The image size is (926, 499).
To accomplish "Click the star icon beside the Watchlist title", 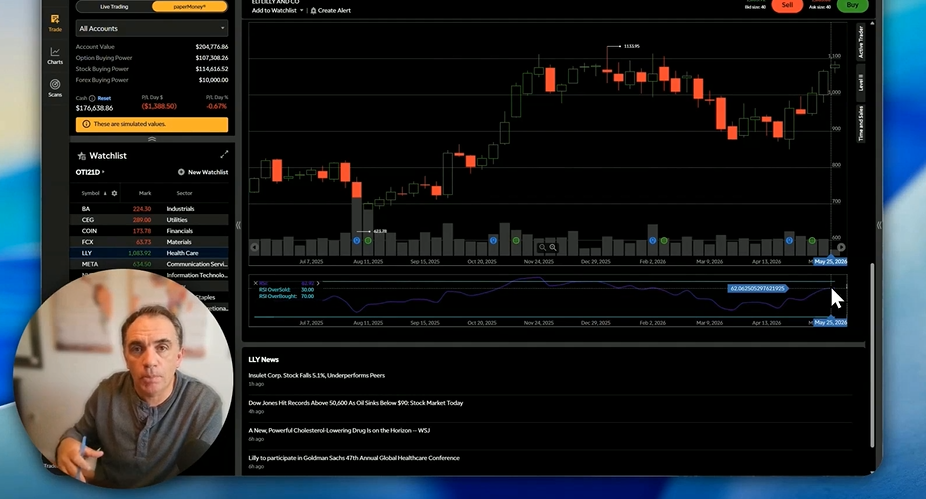I will click(81, 156).
